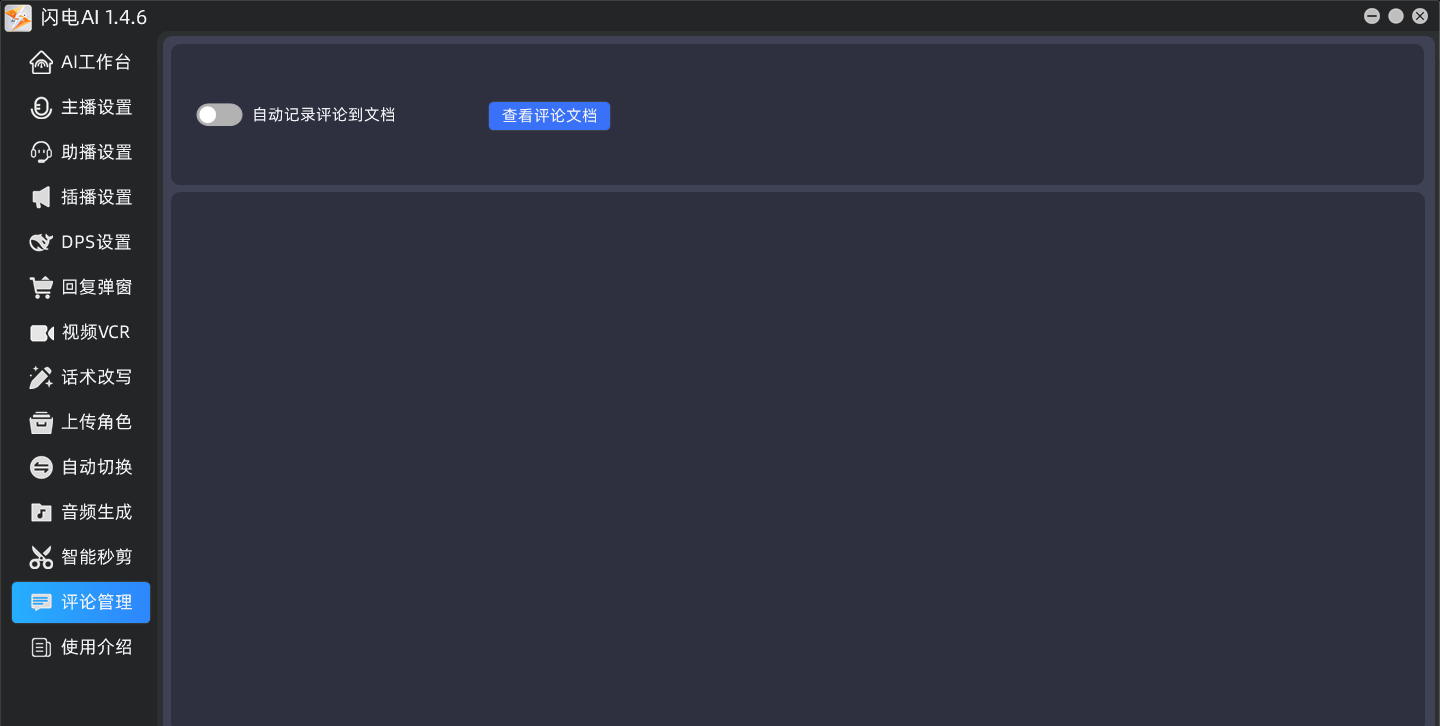Toggle 自动记录评论到文档 switch
Screen dimensions: 1440x726
coord(219,115)
